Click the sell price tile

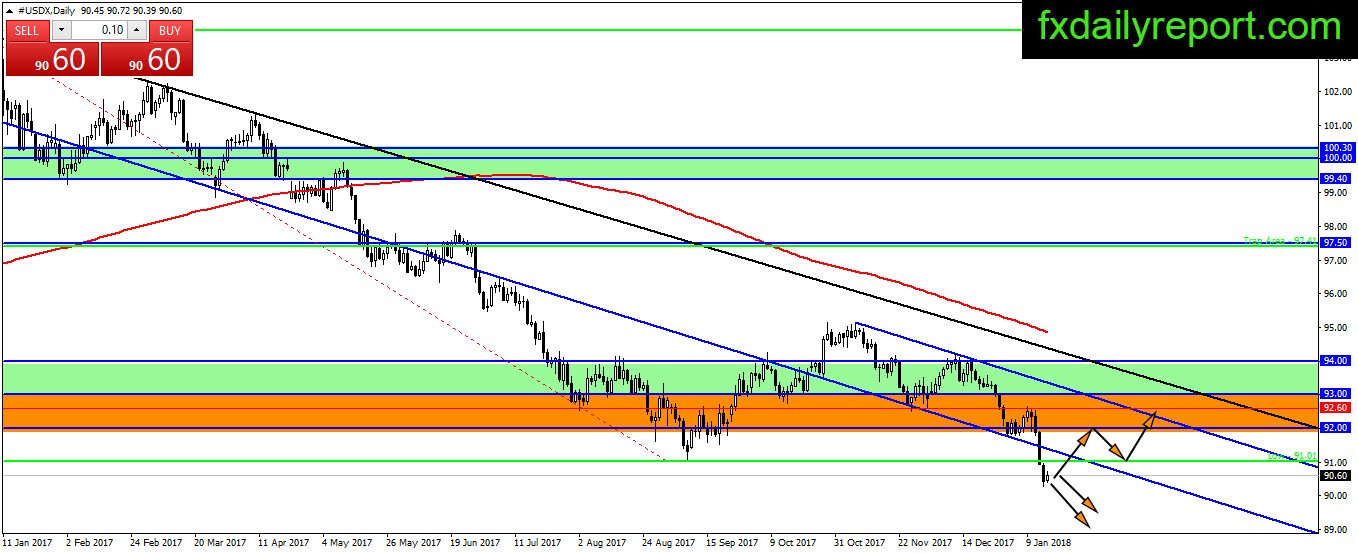click(52, 59)
